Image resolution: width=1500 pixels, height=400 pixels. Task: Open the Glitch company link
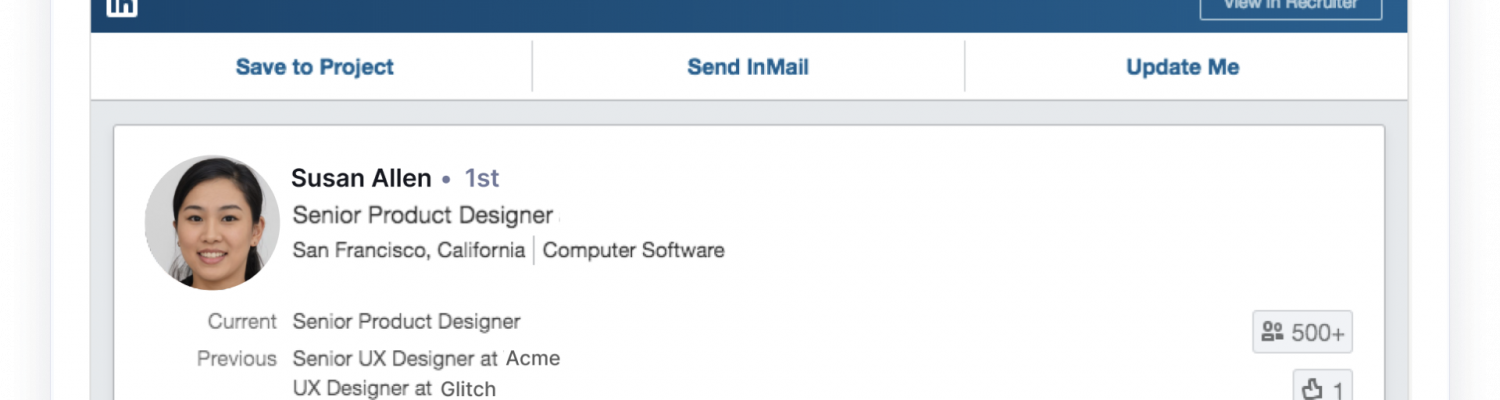click(468, 388)
